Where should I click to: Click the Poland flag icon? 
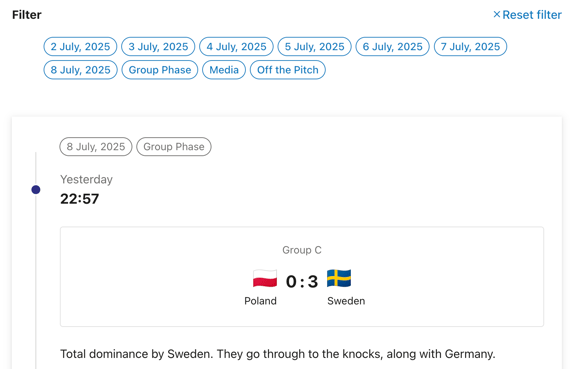coord(265,279)
